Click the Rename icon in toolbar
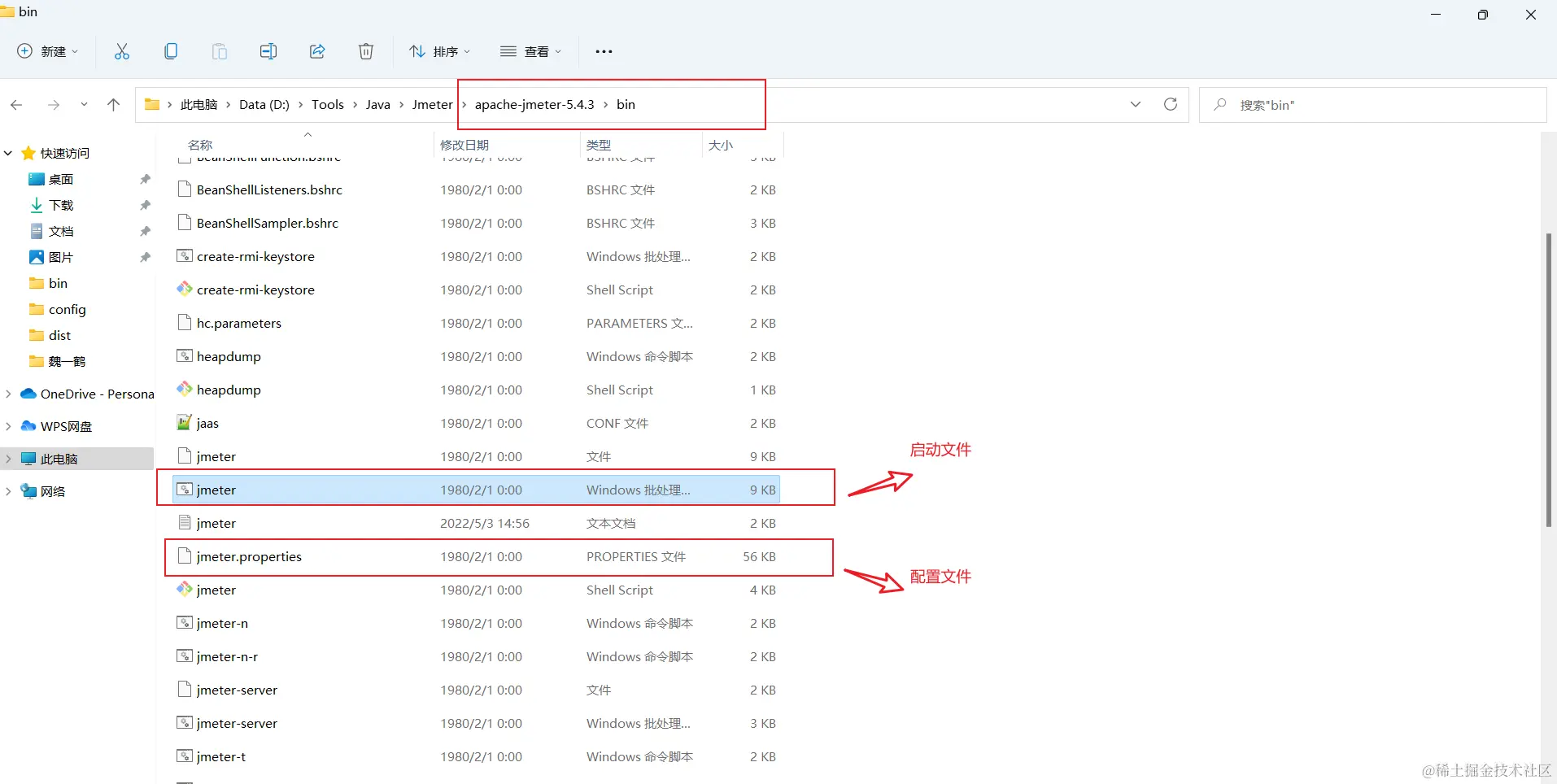Screen dimensions: 1557x784 pos(268,51)
